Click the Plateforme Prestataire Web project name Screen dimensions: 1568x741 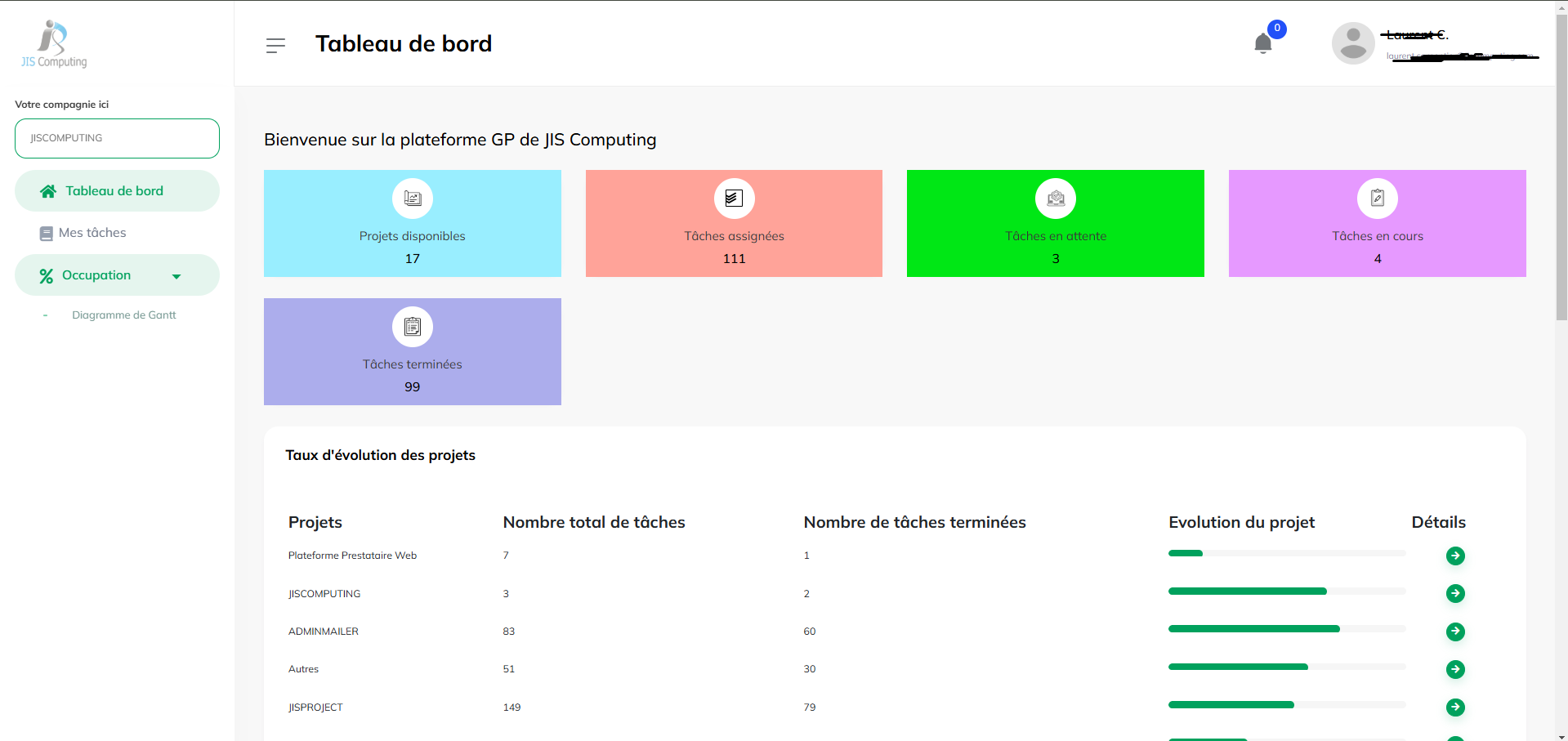coord(352,556)
